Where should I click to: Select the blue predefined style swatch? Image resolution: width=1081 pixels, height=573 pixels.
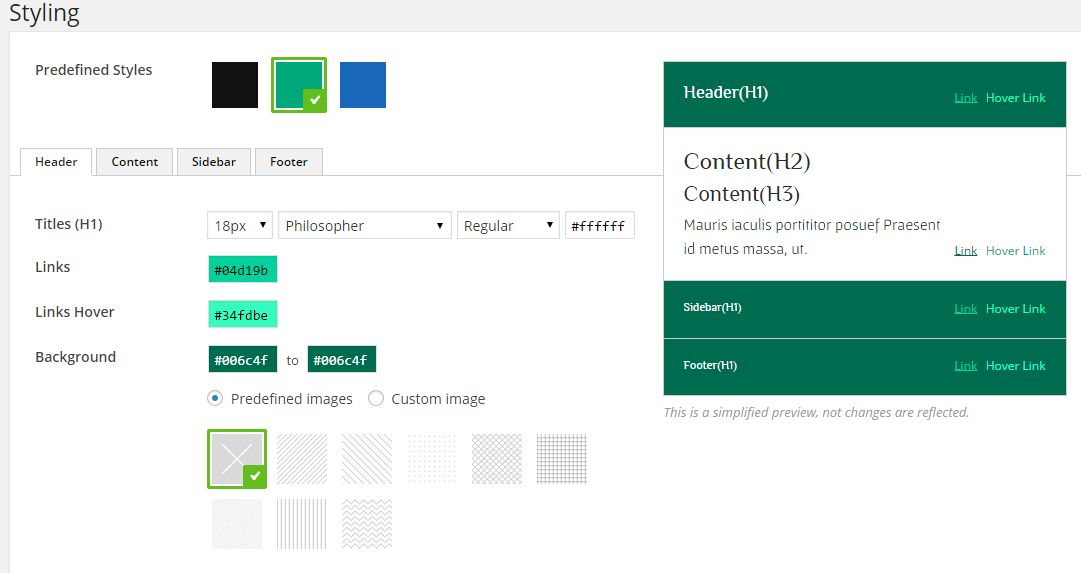363,85
